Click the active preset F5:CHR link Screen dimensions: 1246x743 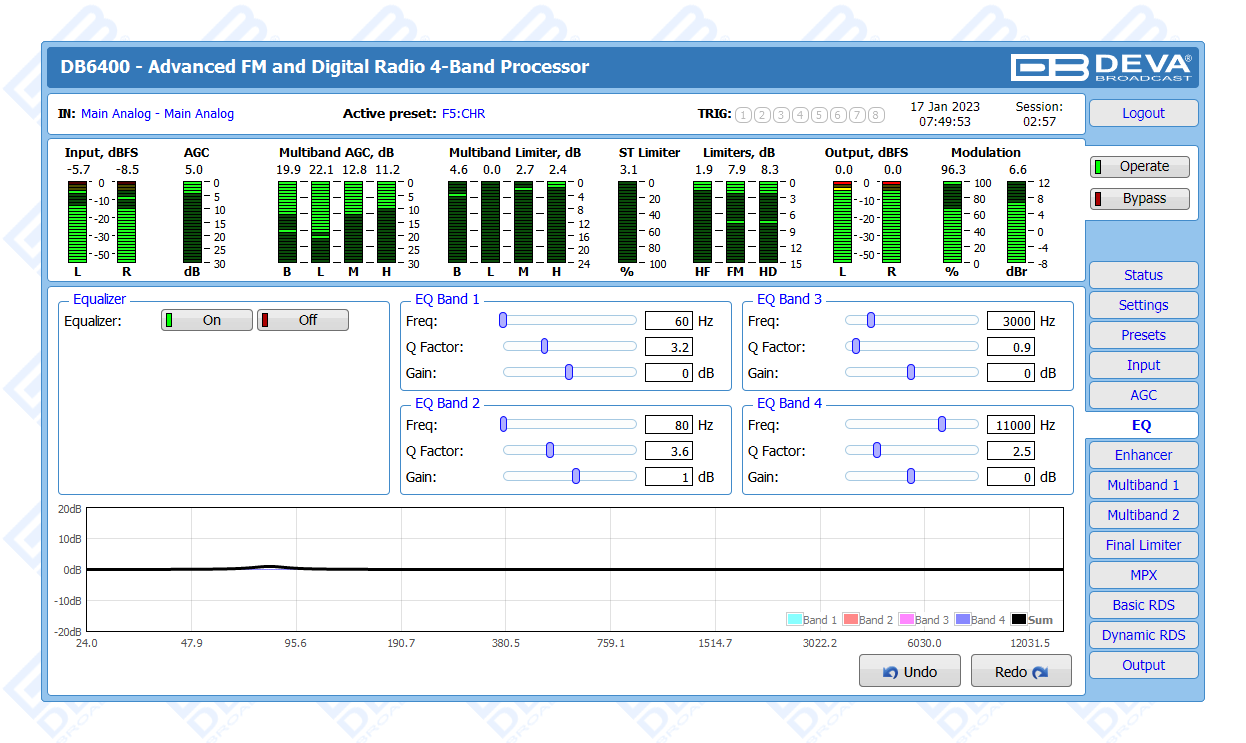[463, 114]
